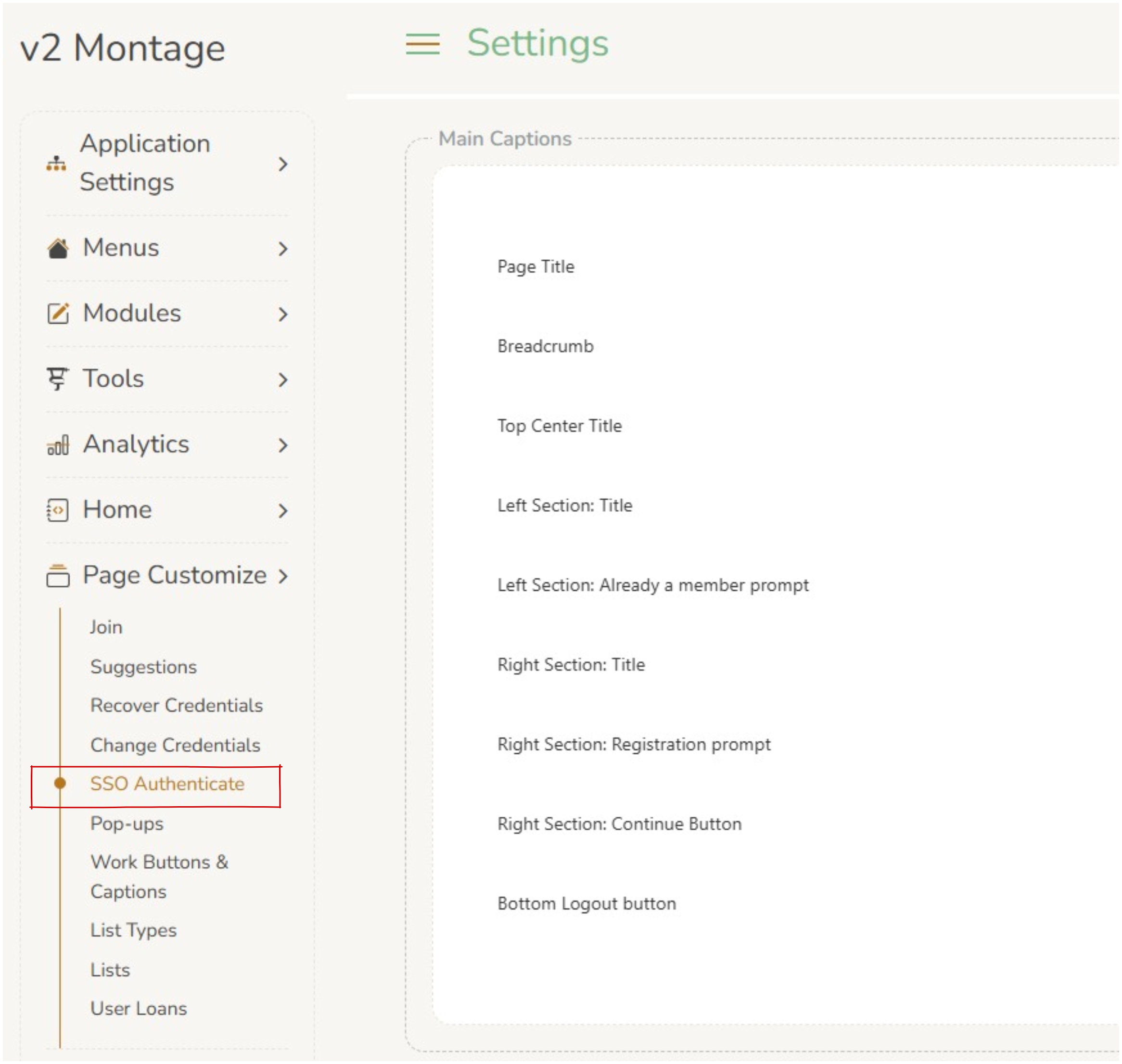Click the Home code page icon
Viewport: 1122px width, 1064px height.
pos(57,510)
